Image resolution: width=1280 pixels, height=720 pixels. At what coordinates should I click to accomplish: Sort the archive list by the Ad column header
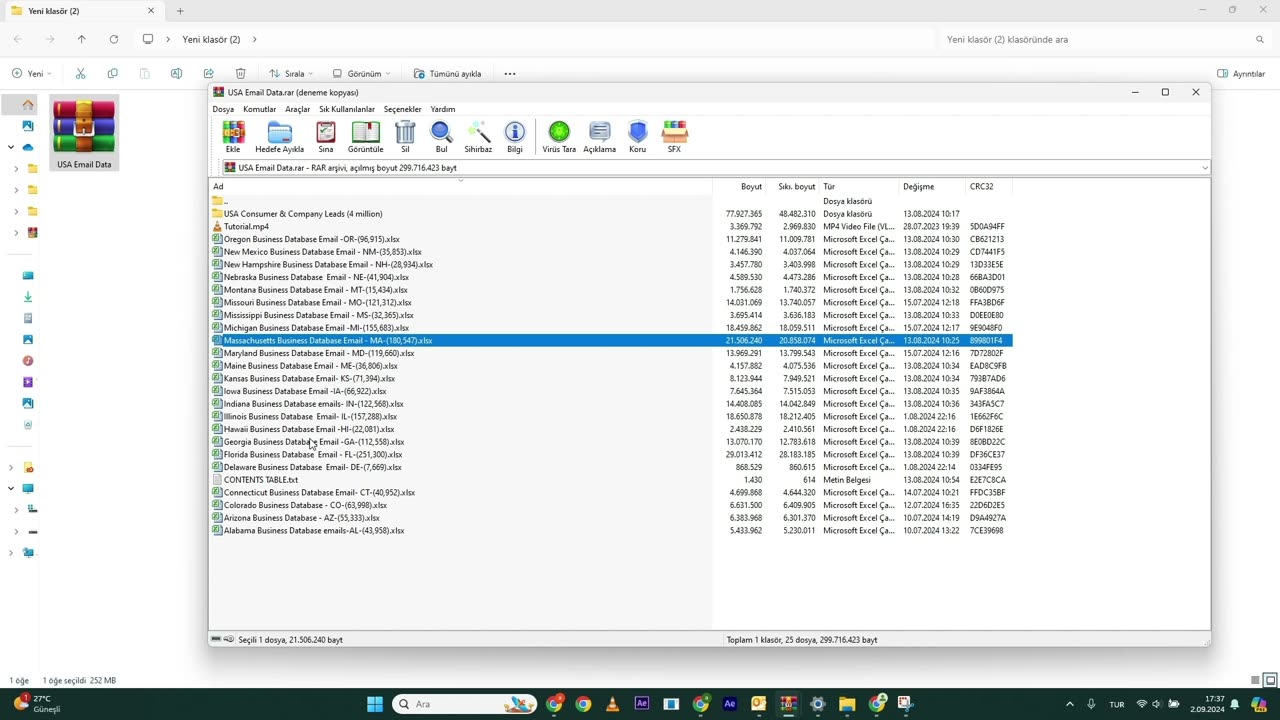click(x=460, y=186)
